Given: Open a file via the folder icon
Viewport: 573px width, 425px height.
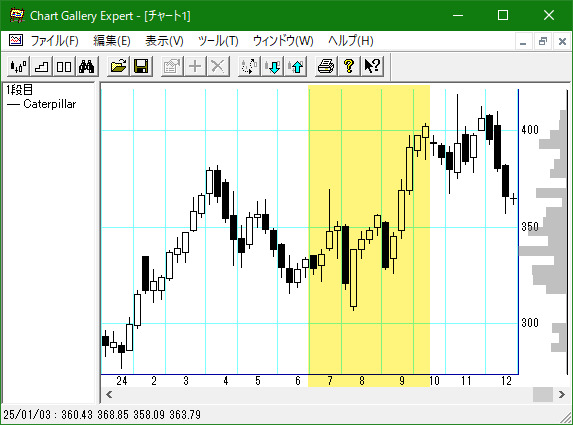Looking at the screenshot, I should pyautogui.click(x=118, y=67).
